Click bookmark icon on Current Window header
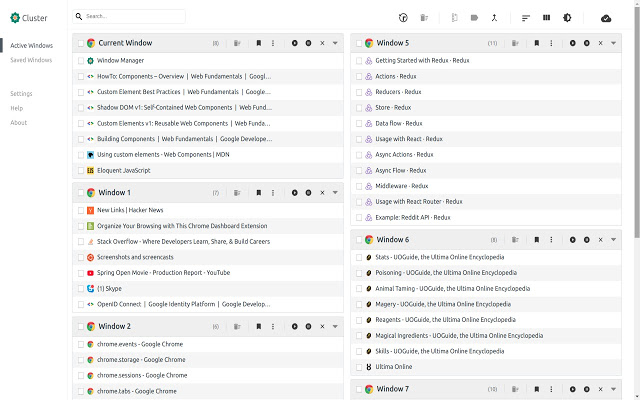 point(258,43)
